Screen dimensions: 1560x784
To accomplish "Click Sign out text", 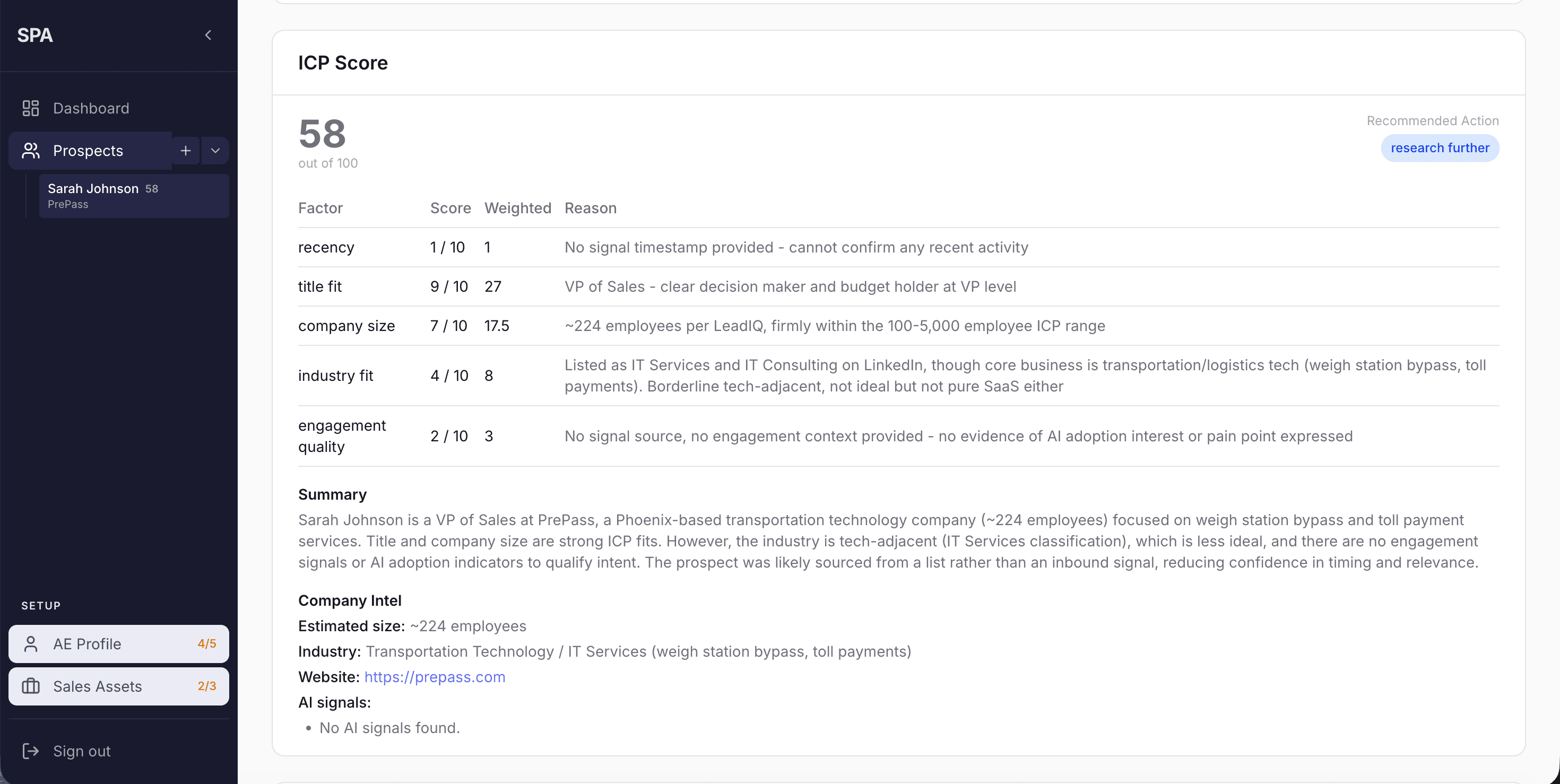I will pyautogui.click(x=82, y=751).
